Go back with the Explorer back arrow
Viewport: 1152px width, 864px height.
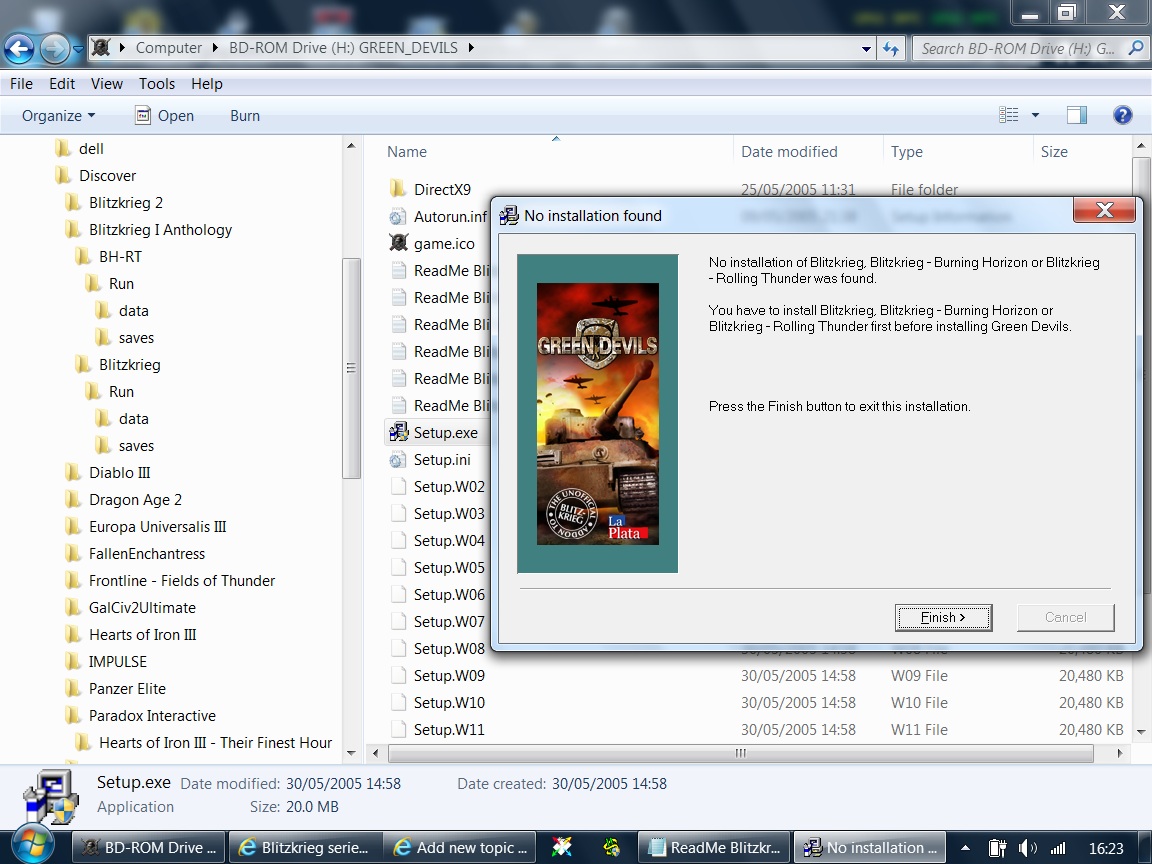[x=19, y=48]
